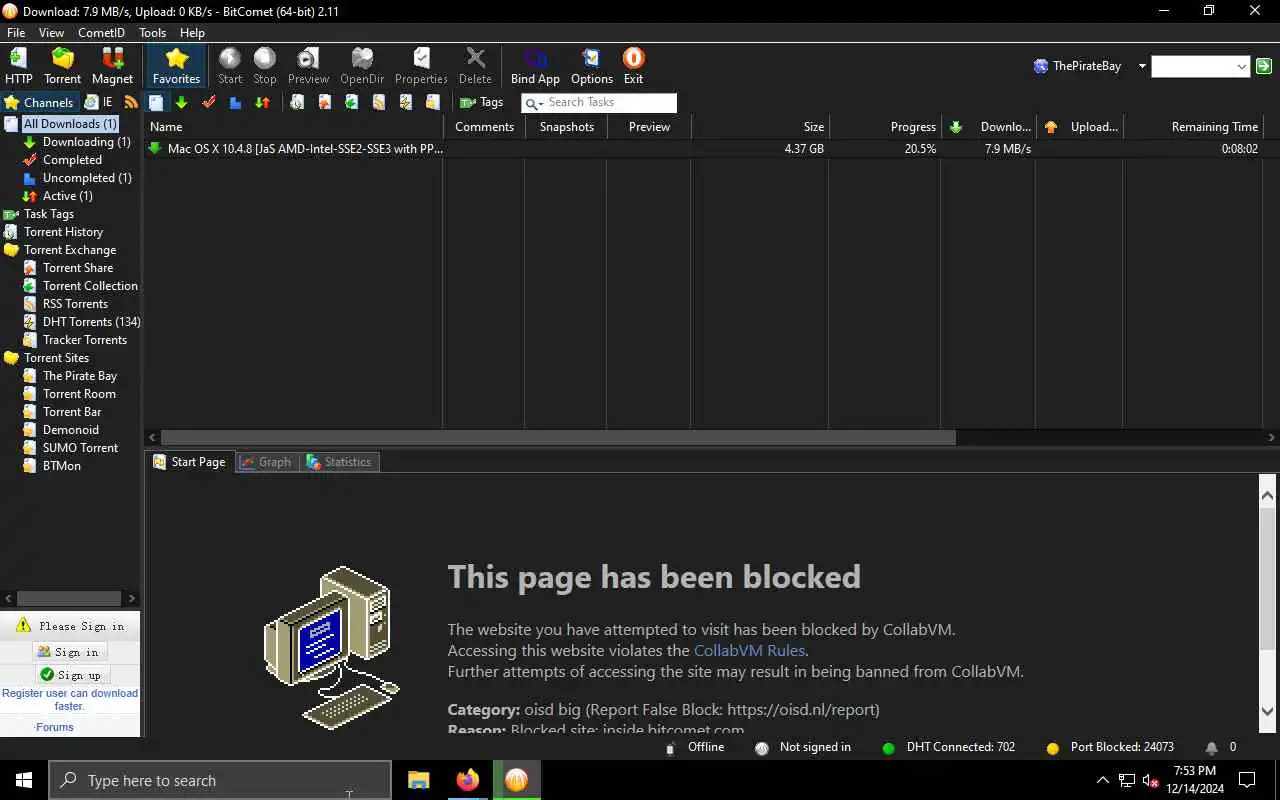
Task: Filter uncompleted tasks blue icon
Action: click(235, 102)
